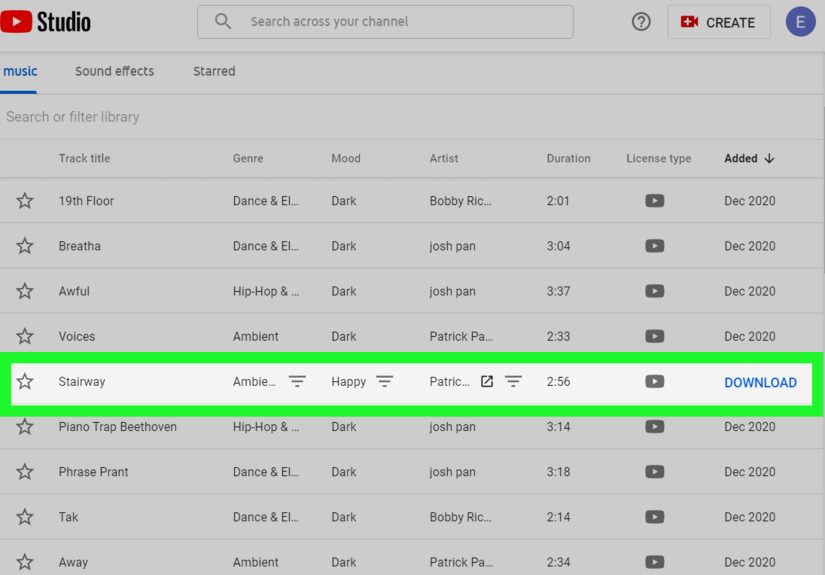Open the account avatar E
825x575 pixels.
tap(800, 22)
